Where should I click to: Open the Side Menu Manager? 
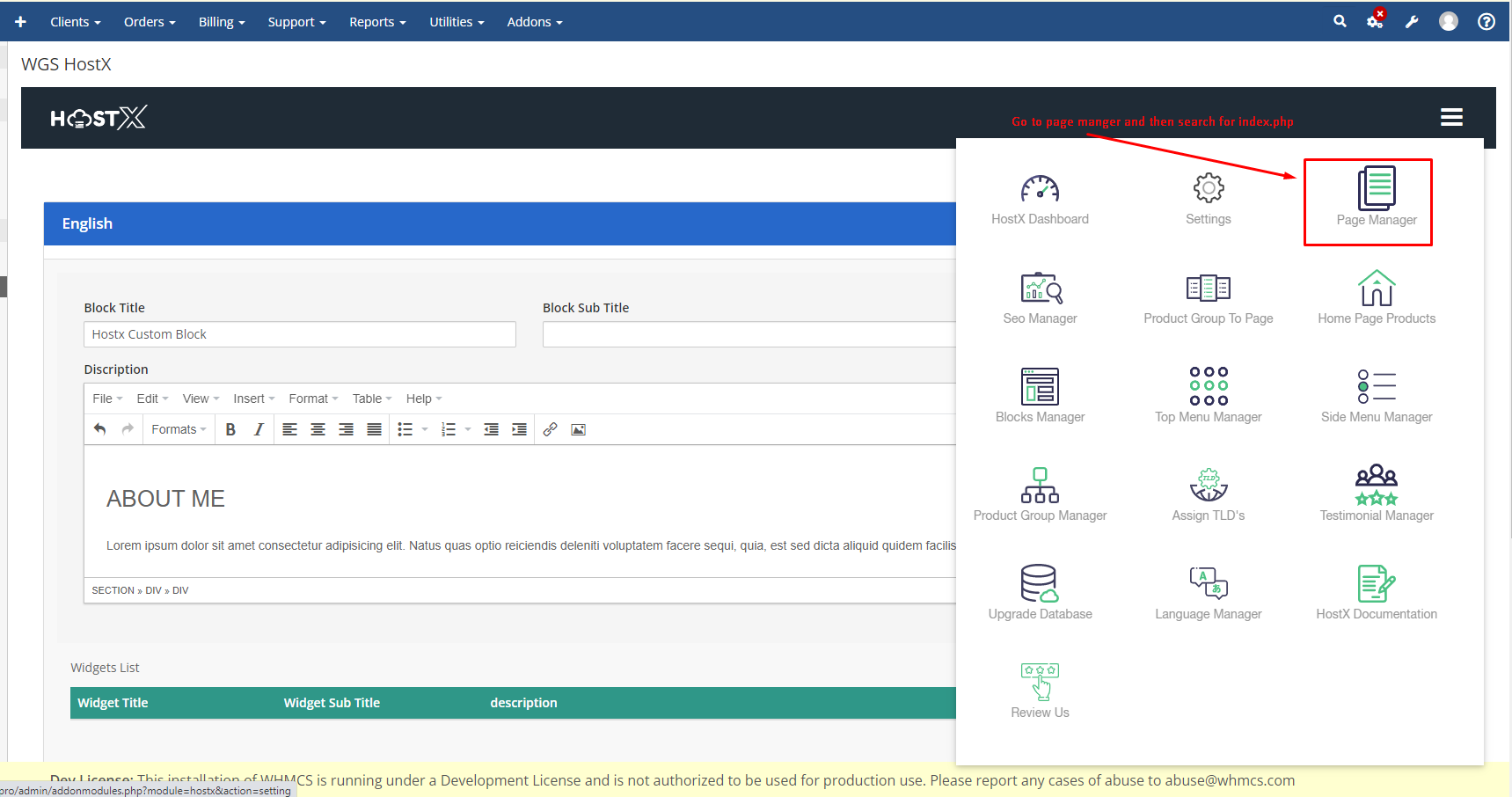pos(1377,397)
